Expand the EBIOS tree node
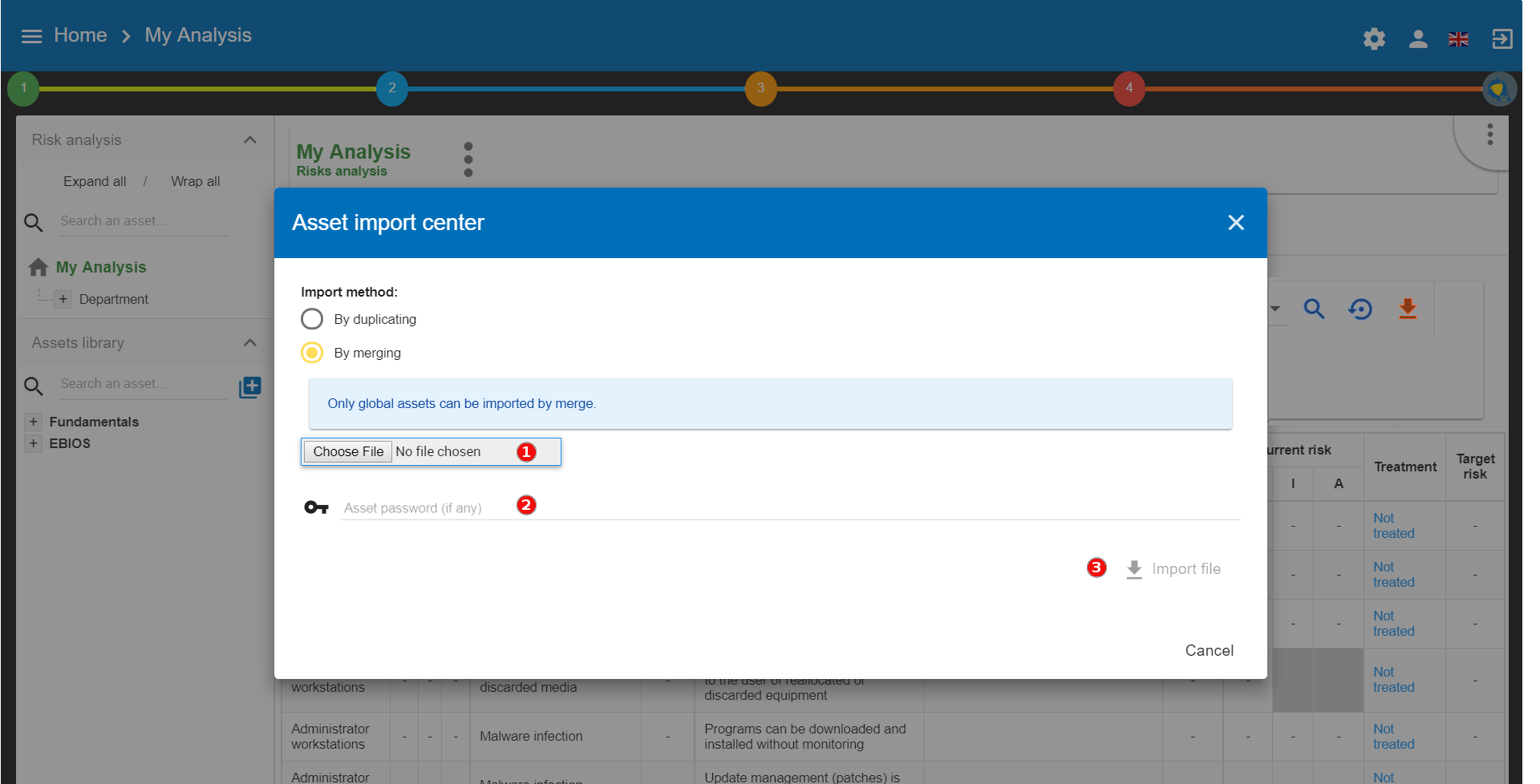 pos(33,443)
